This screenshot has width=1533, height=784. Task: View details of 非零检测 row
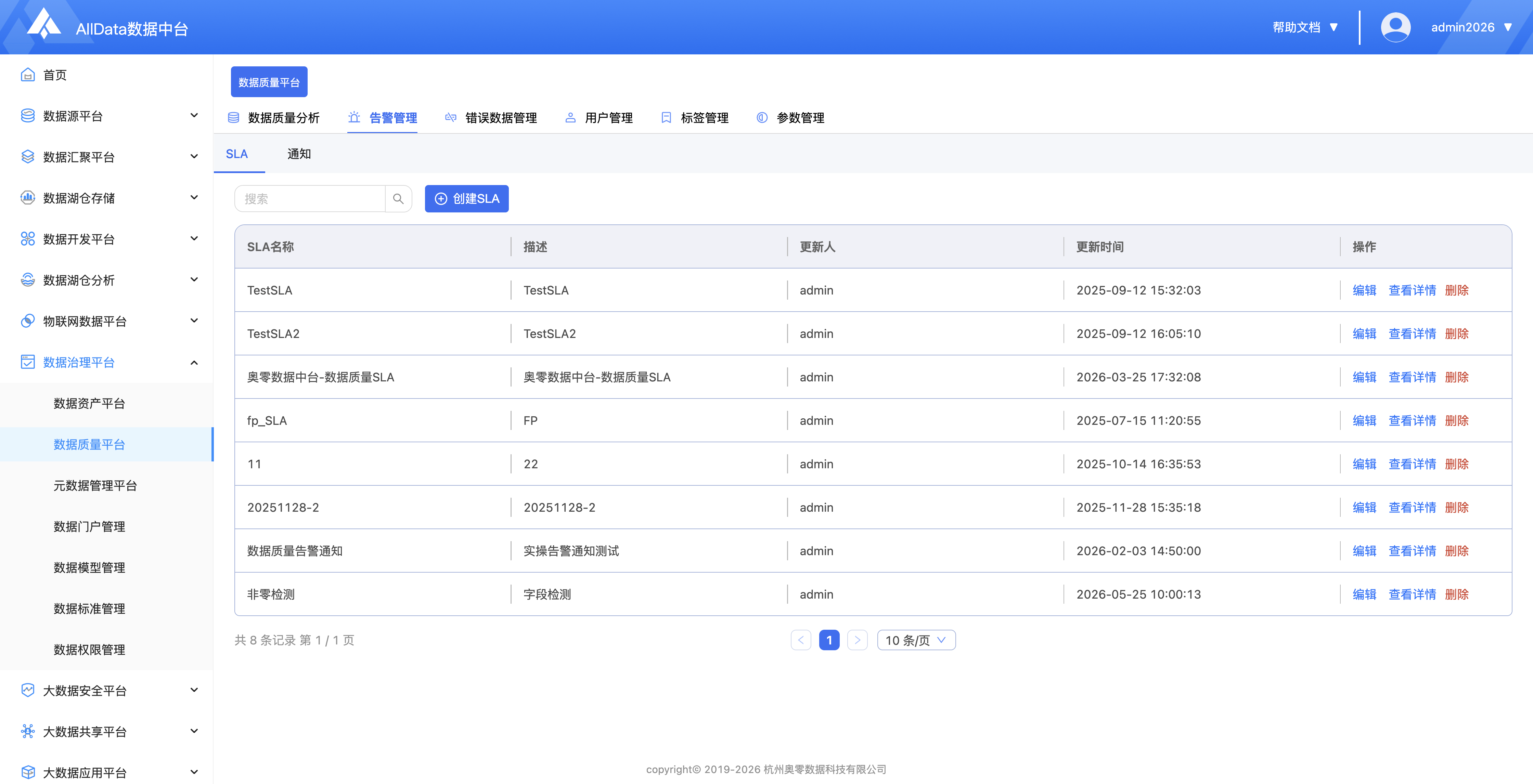click(1412, 594)
